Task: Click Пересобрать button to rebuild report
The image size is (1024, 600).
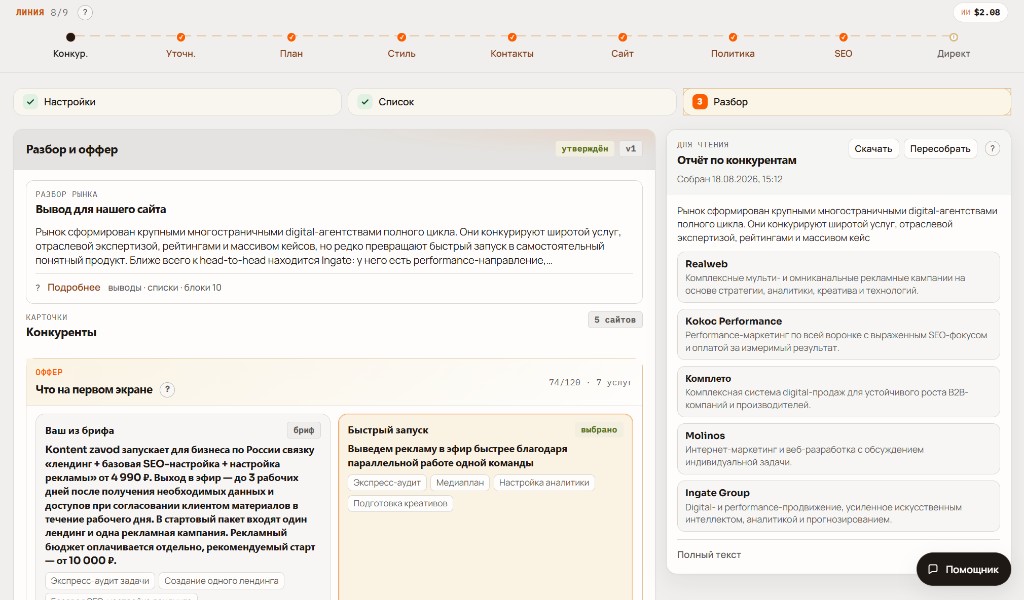Action: coord(940,149)
